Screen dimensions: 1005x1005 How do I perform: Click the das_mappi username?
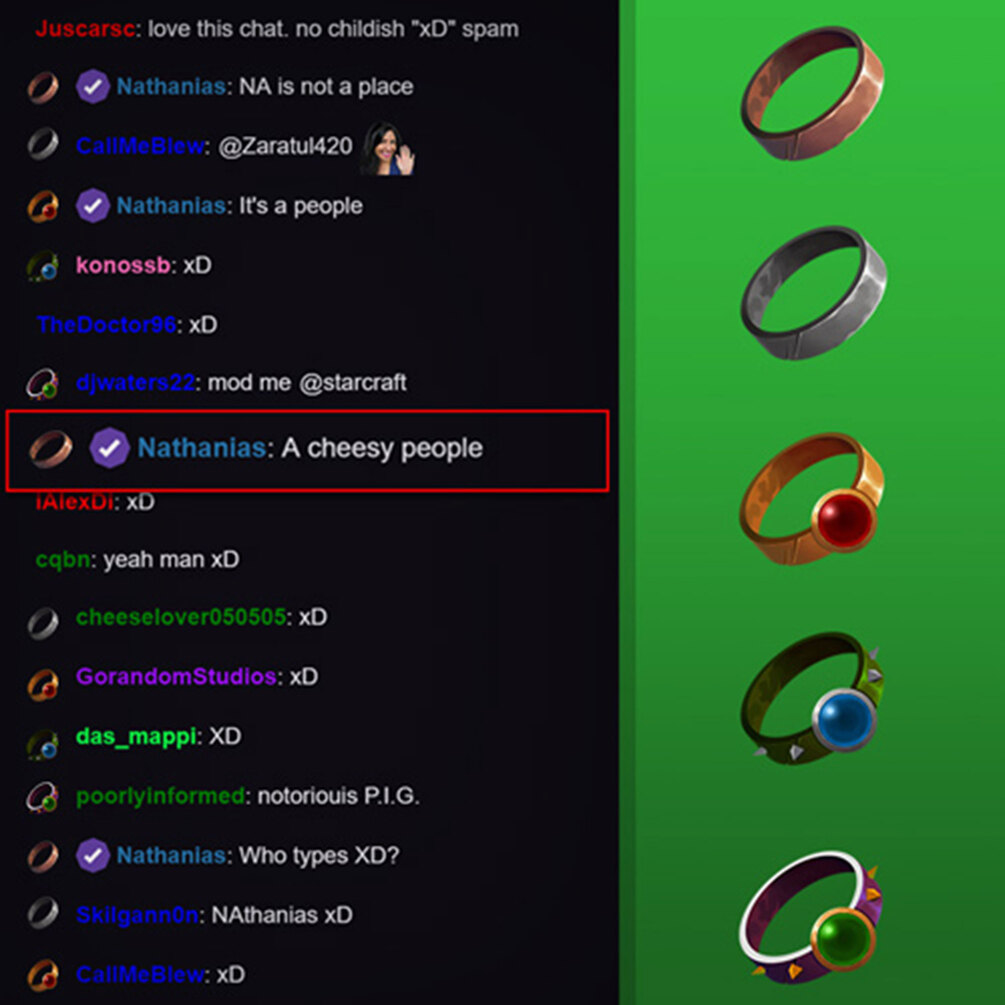click(x=135, y=736)
